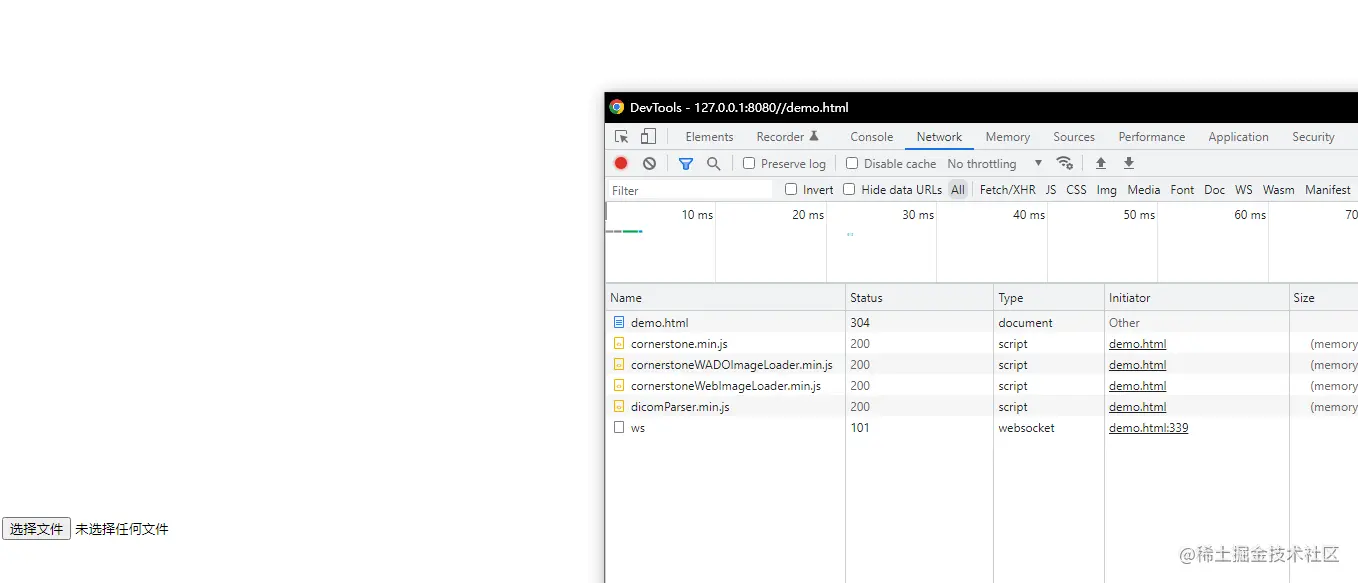Filter requests by WS

click(1243, 189)
